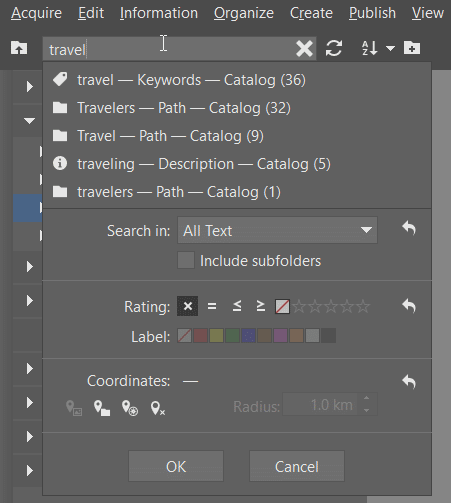The image size is (451, 503).
Task: Open the sort options dropdown arrow
Action: pyautogui.click(x=390, y=49)
